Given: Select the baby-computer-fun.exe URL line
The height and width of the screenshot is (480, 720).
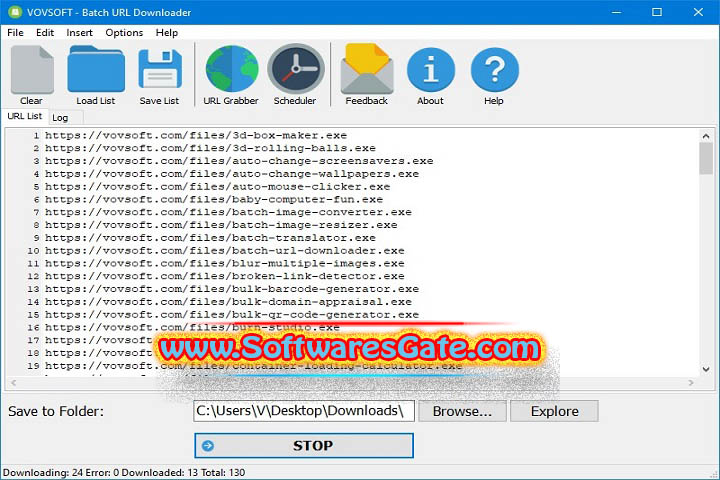Looking at the screenshot, I should click(x=214, y=200).
